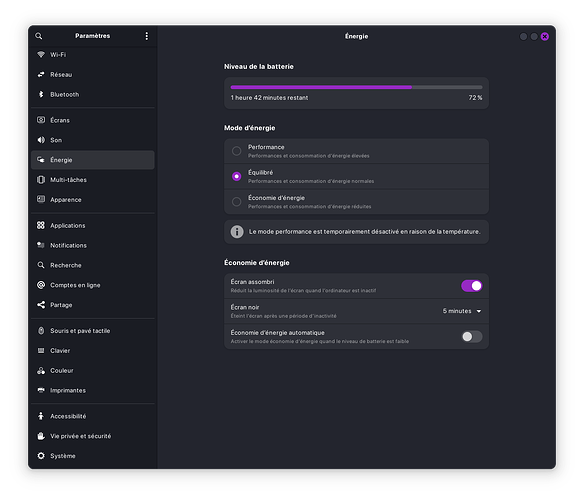Click the Clavier keyboard icon
Viewport: 584px width, 500px height.
coord(41,351)
